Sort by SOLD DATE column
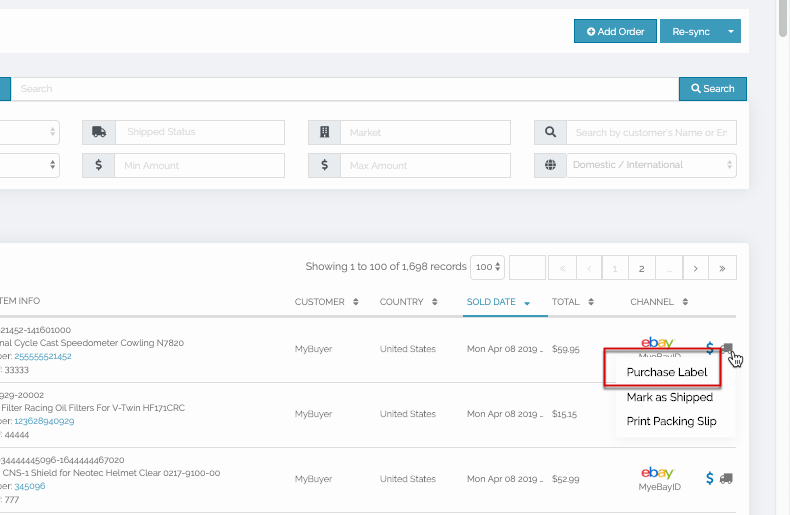Viewport: 790px width, 515px height. pos(498,302)
